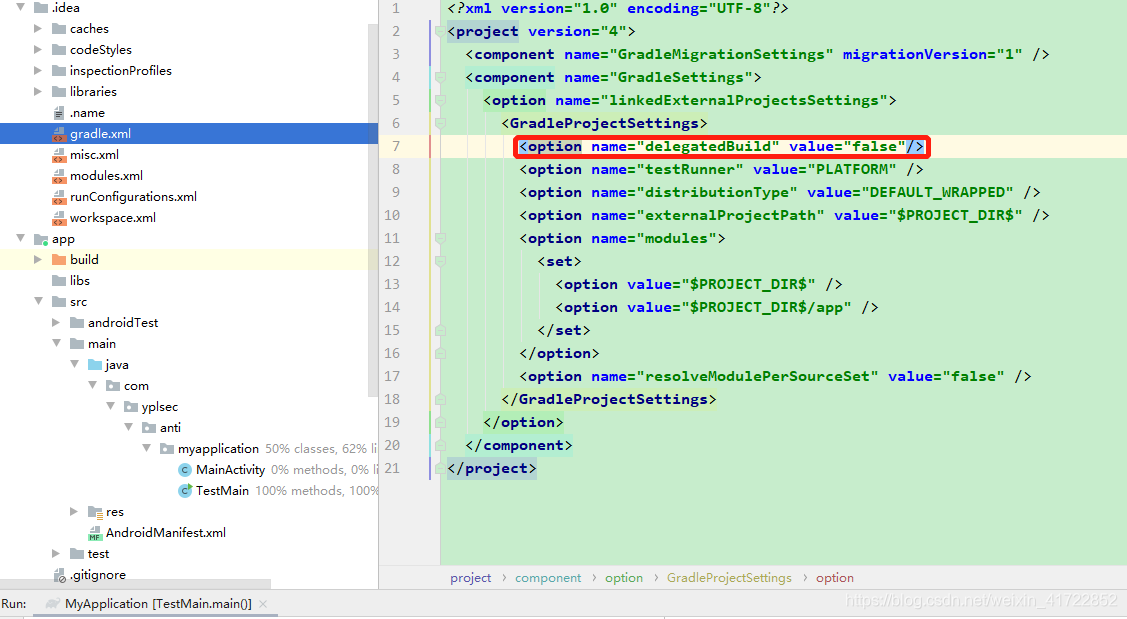Expand the res folder arrow

[74, 511]
